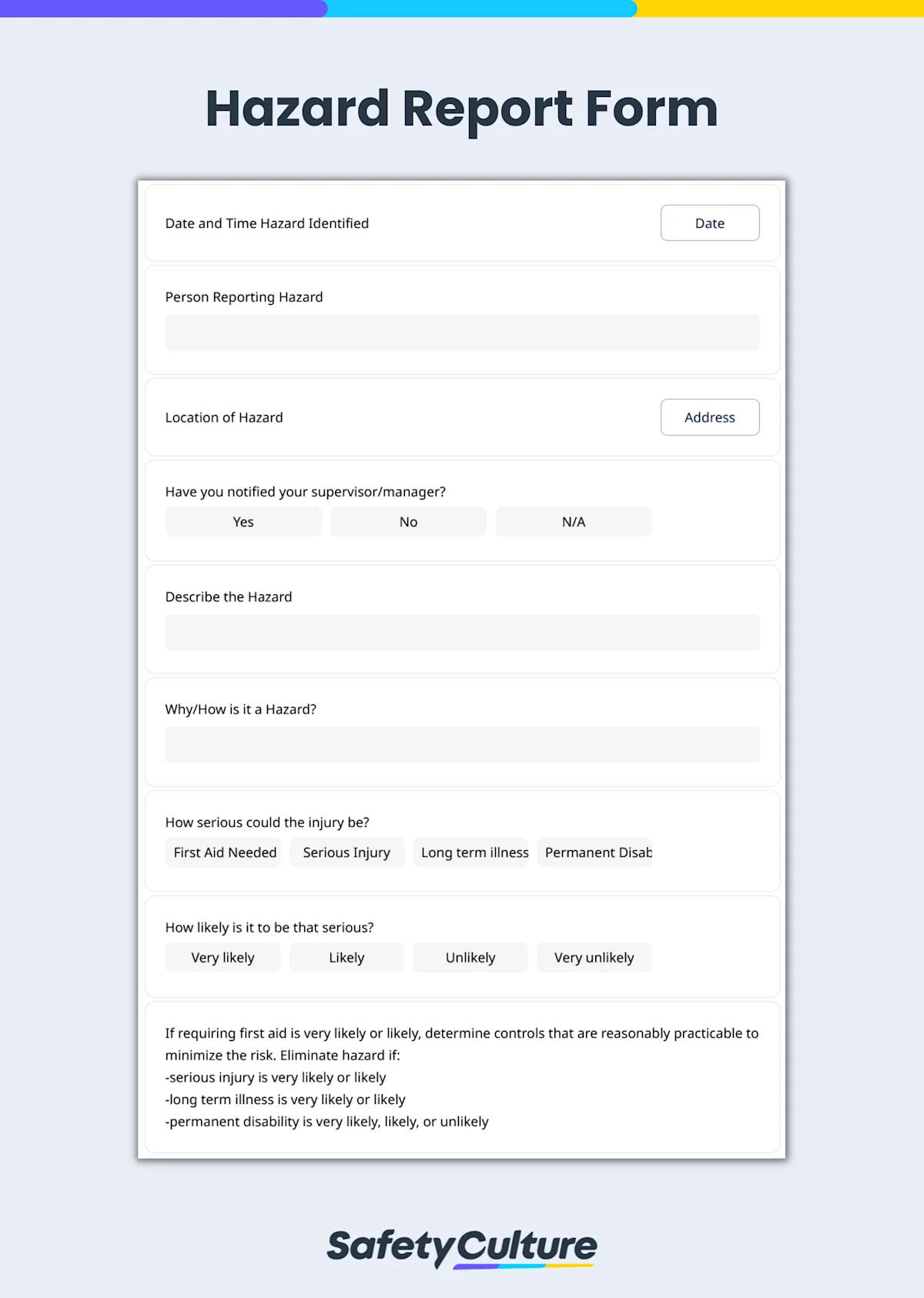This screenshot has width=924, height=1298.
Task: Select Serious Injury as severity
Action: tap(346, 852)
